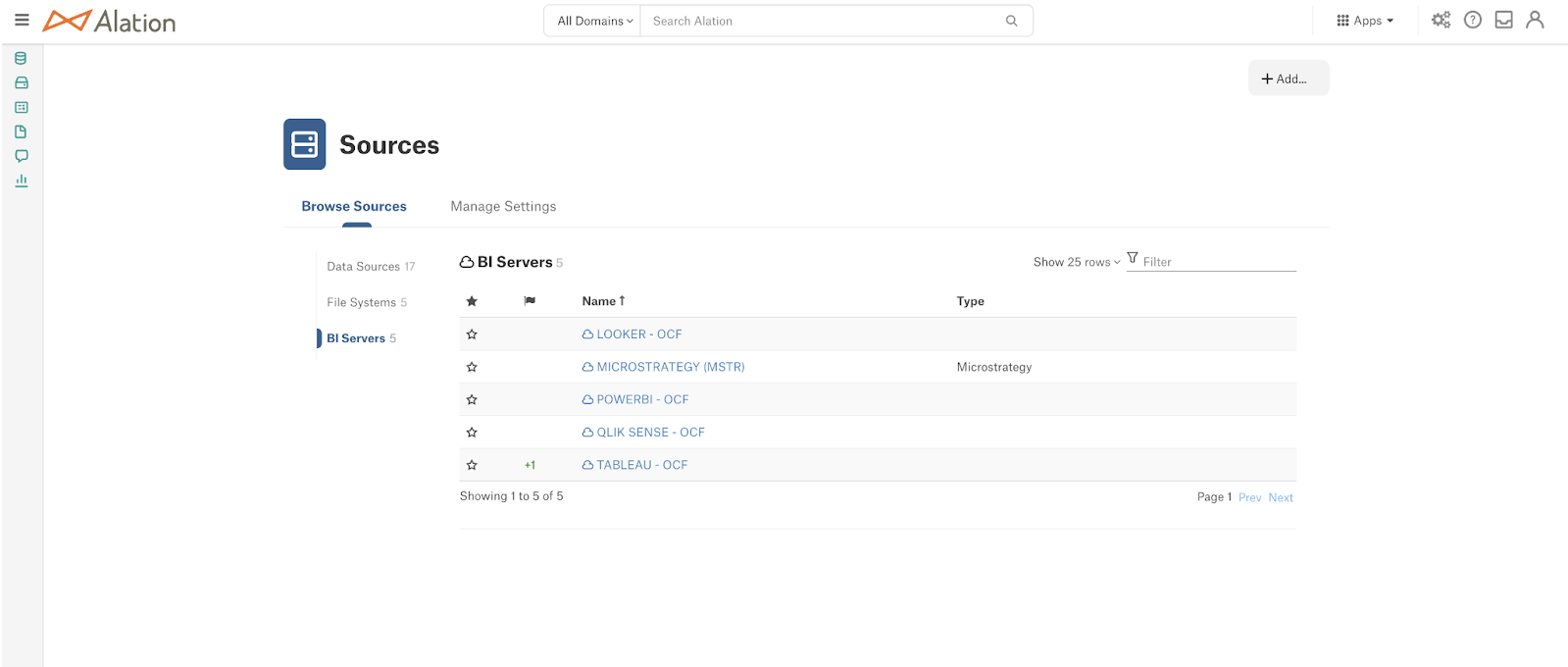This screenshot has width=1568, height=667.
Task: Sort by the flag column header
Action: [x=530, y=301]
